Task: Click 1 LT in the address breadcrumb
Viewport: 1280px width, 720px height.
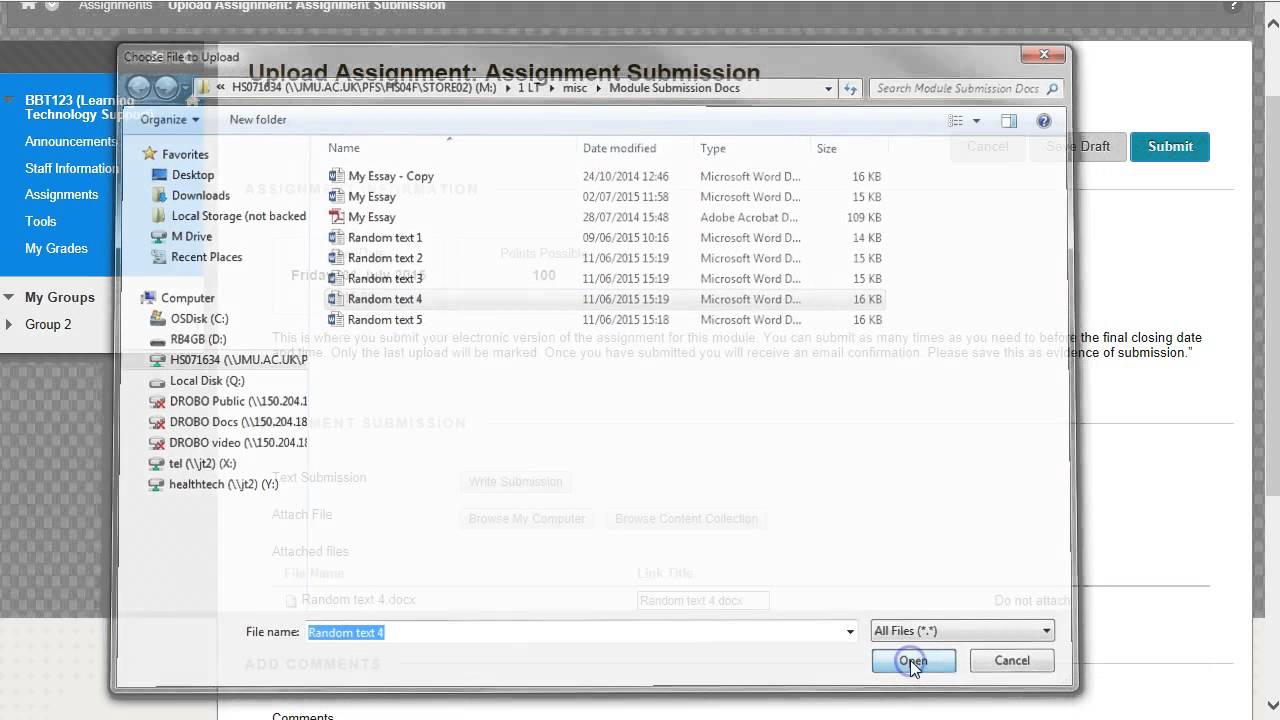Action: tap(529, 88)
